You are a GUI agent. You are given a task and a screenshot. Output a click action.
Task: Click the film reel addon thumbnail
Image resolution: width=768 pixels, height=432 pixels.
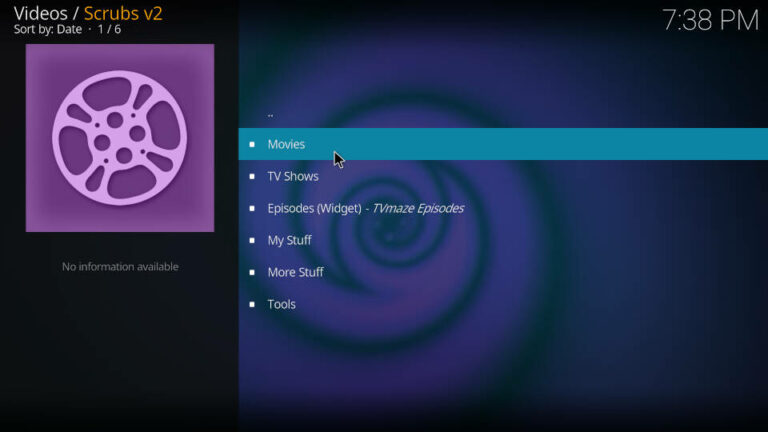120,138
